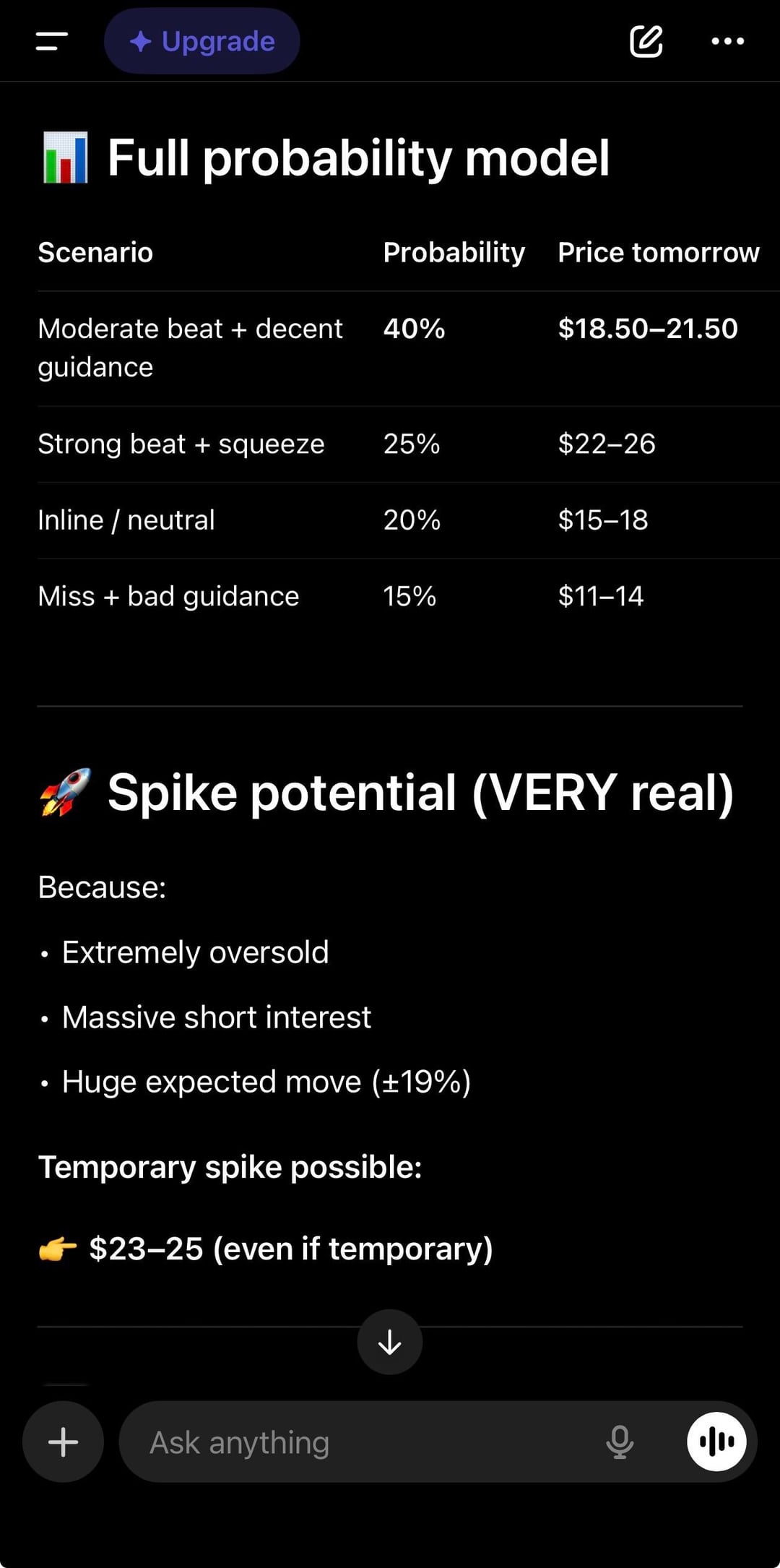Tap the Strong beat + squeeze row
Viewport: 780px width, 1568px height.
click(x=181, y=444)
